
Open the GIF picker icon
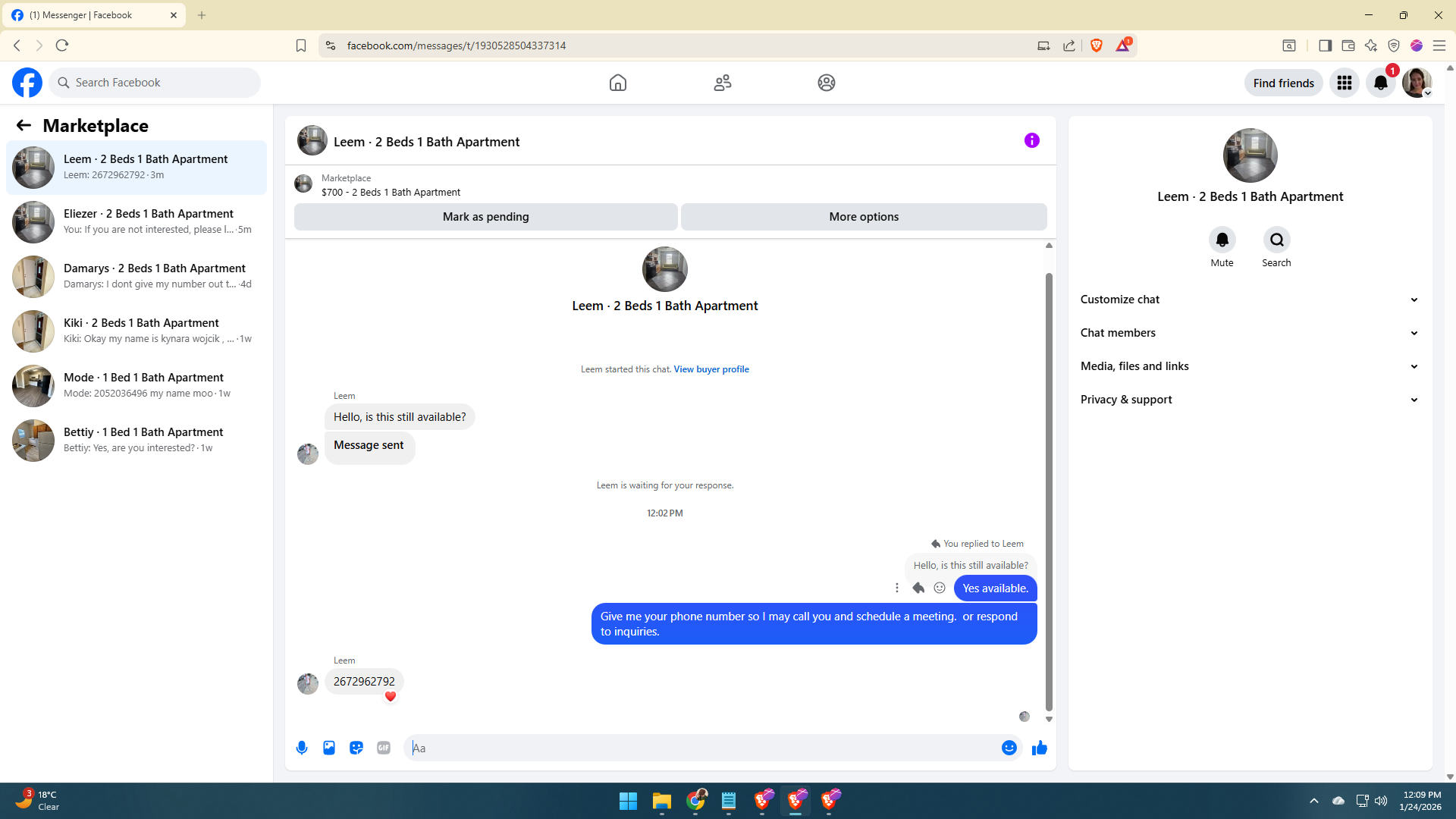pos(384,748)
